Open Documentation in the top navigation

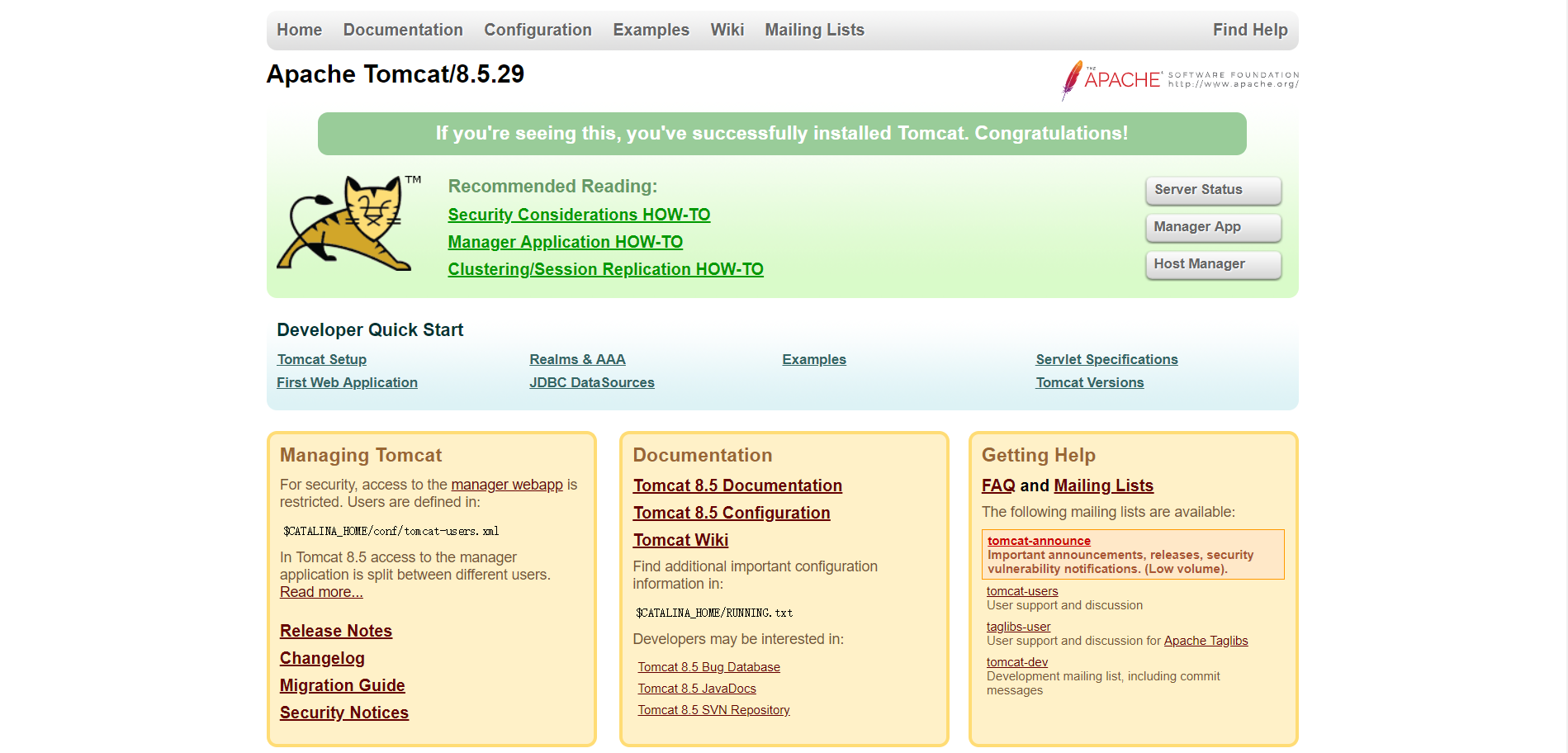pos(403,31)
